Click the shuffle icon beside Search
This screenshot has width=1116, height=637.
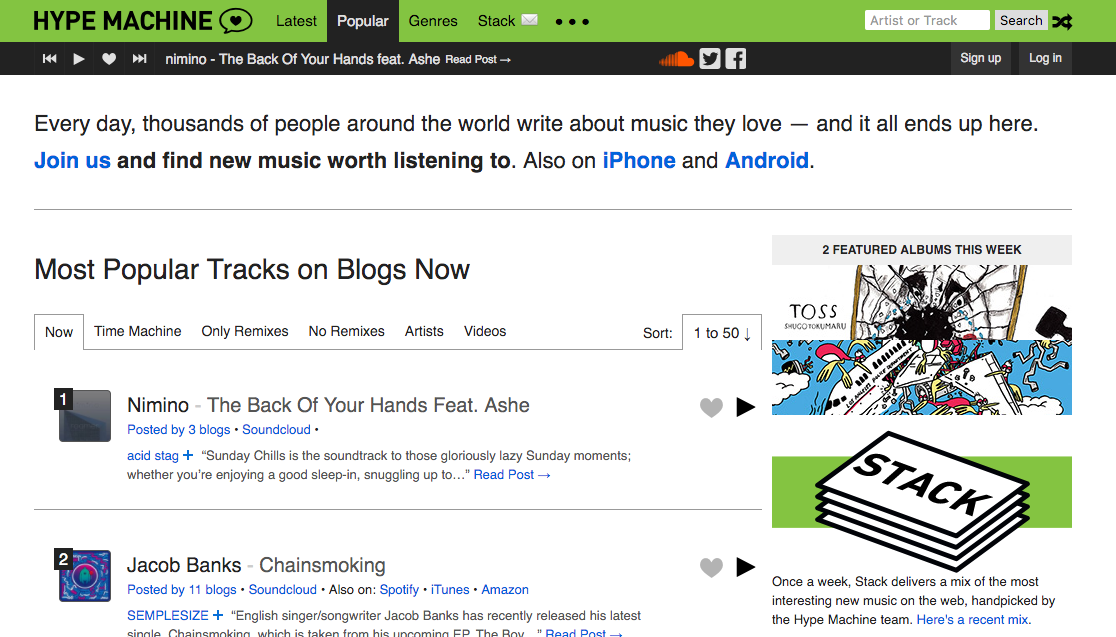[x=1063, y=21]
